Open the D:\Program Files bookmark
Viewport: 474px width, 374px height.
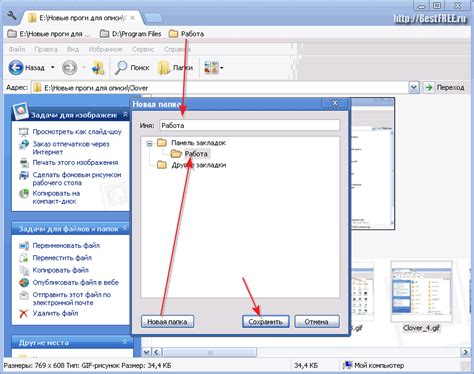tap(131, 34)
